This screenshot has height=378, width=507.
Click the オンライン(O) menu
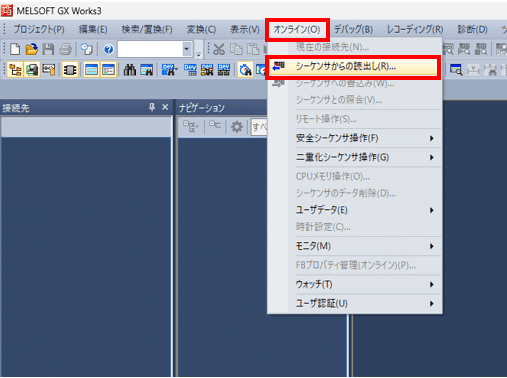[297, 30]
